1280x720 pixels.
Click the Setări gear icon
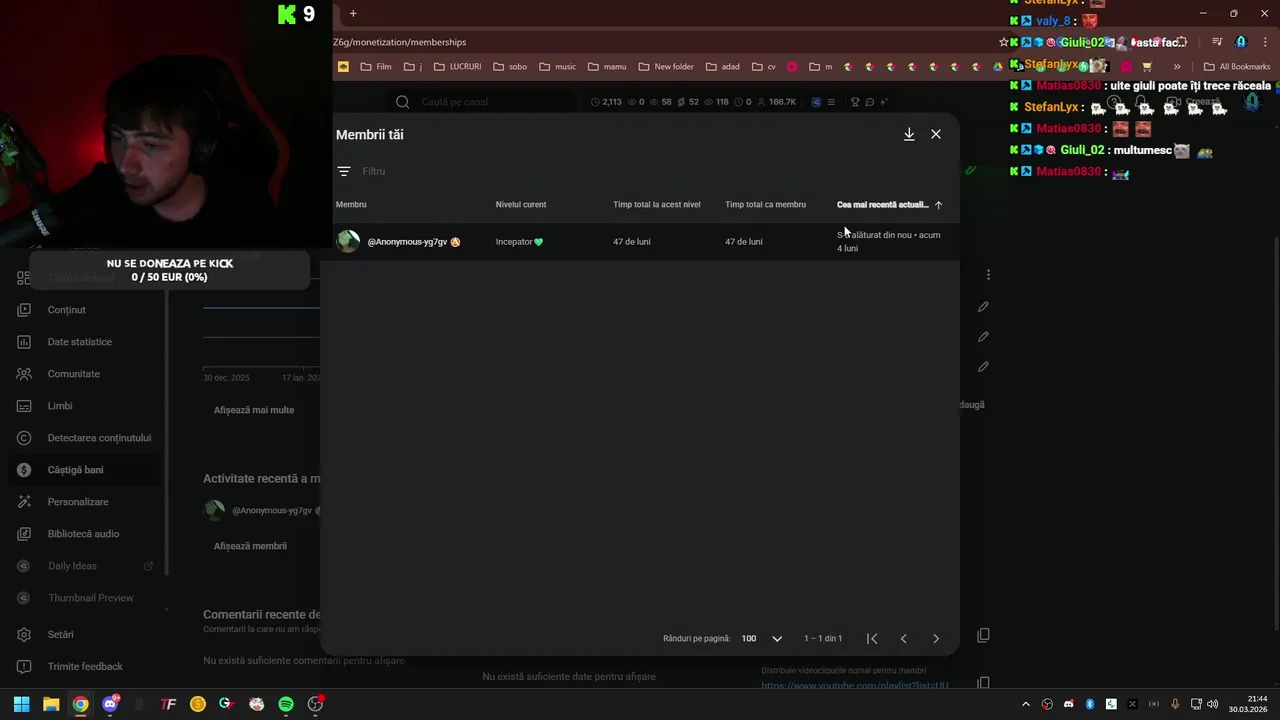24,635
